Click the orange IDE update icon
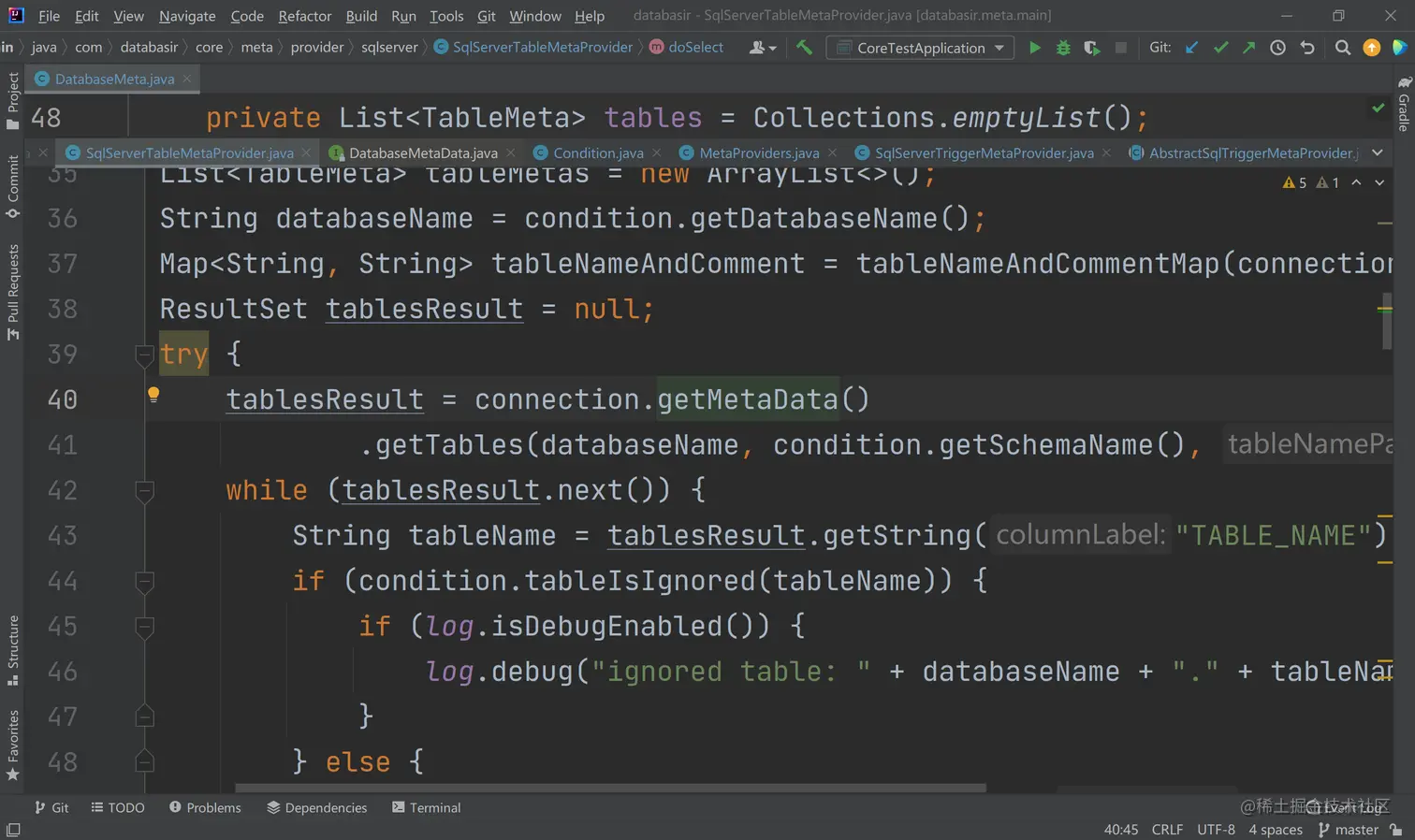 tap(1372, 48)
